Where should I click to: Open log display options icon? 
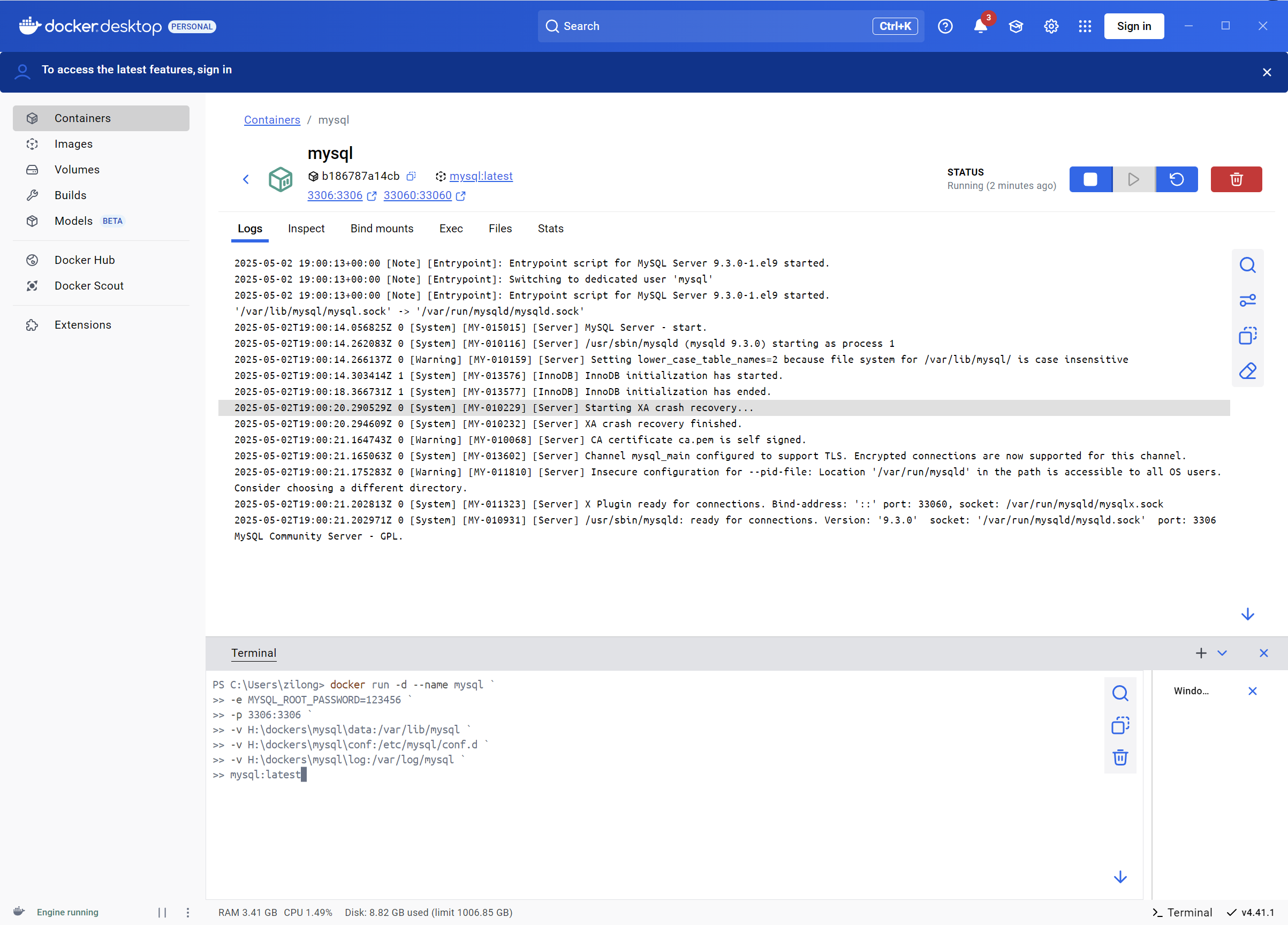1247,300
